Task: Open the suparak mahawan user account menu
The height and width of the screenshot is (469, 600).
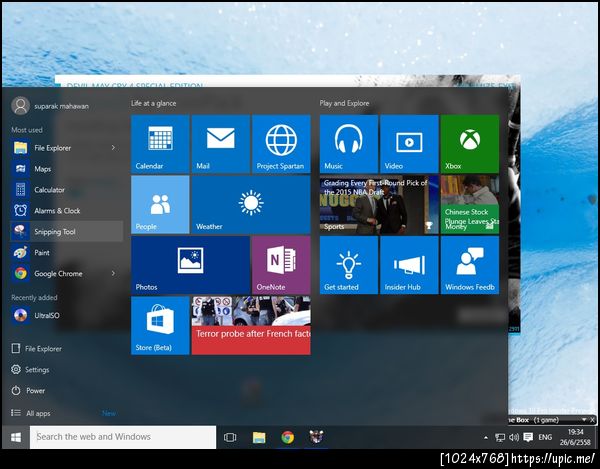Action: [x=50, y=106]
